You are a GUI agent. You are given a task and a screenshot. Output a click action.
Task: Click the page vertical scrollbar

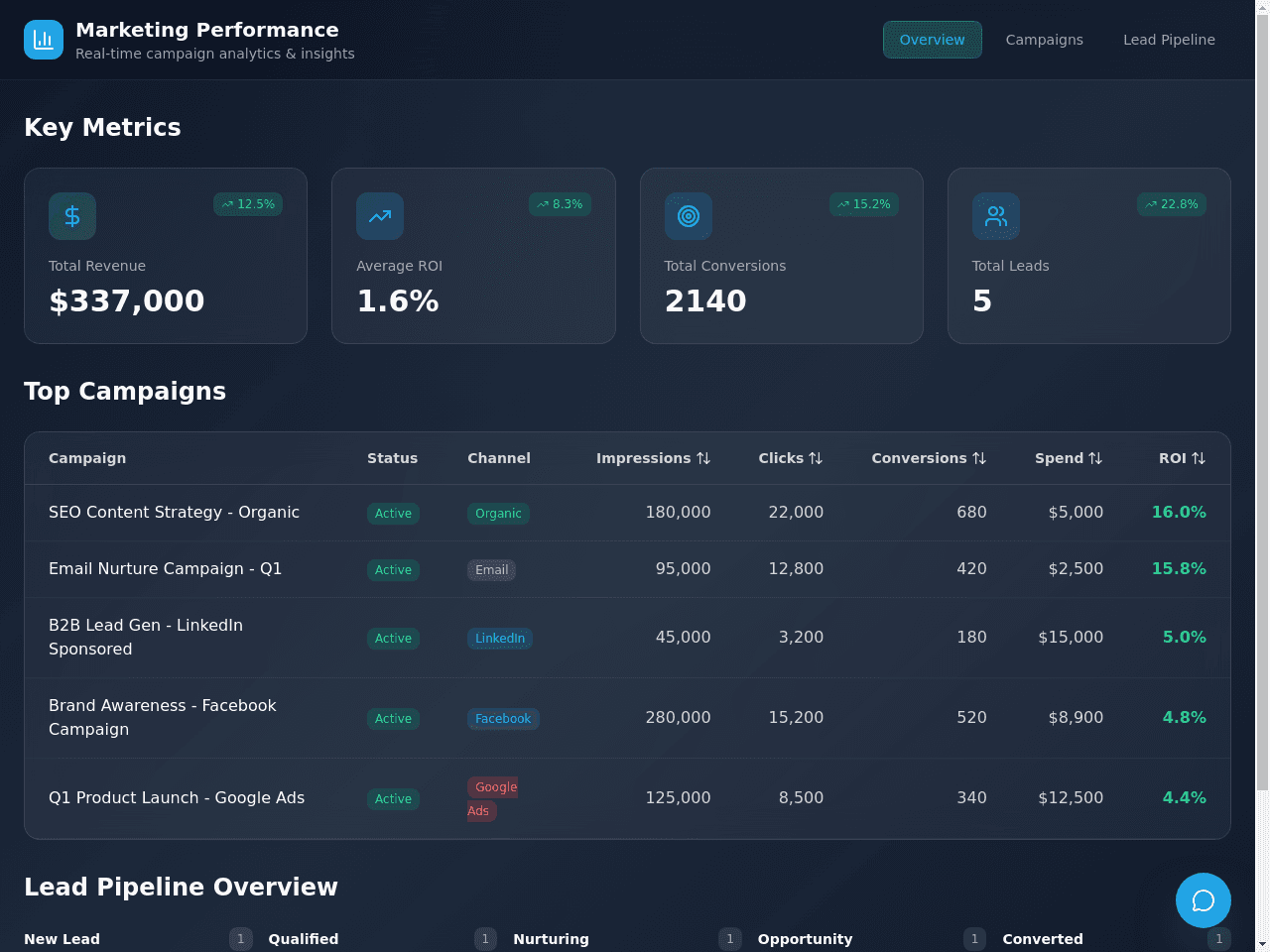coord(1262,404)
